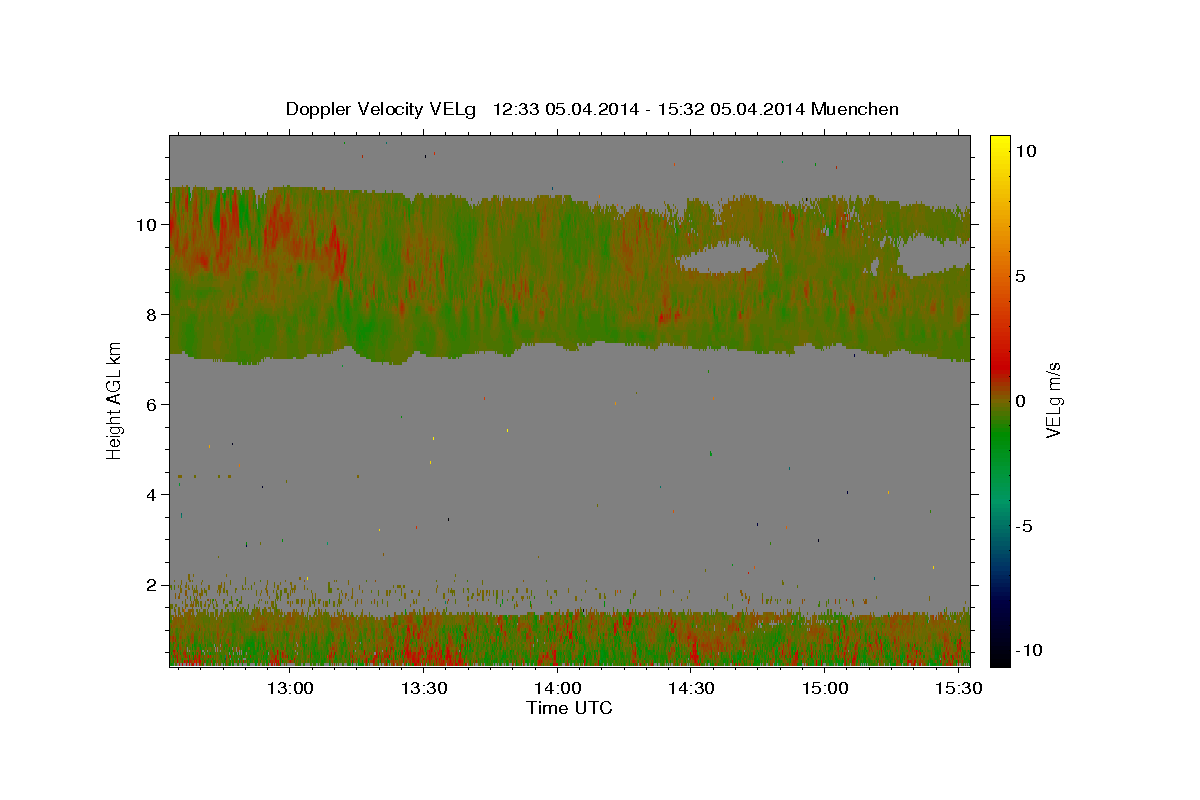Click the 13:30 time tick label
The width and height of the screenshot is (1200, 800).
coord(424,689)
